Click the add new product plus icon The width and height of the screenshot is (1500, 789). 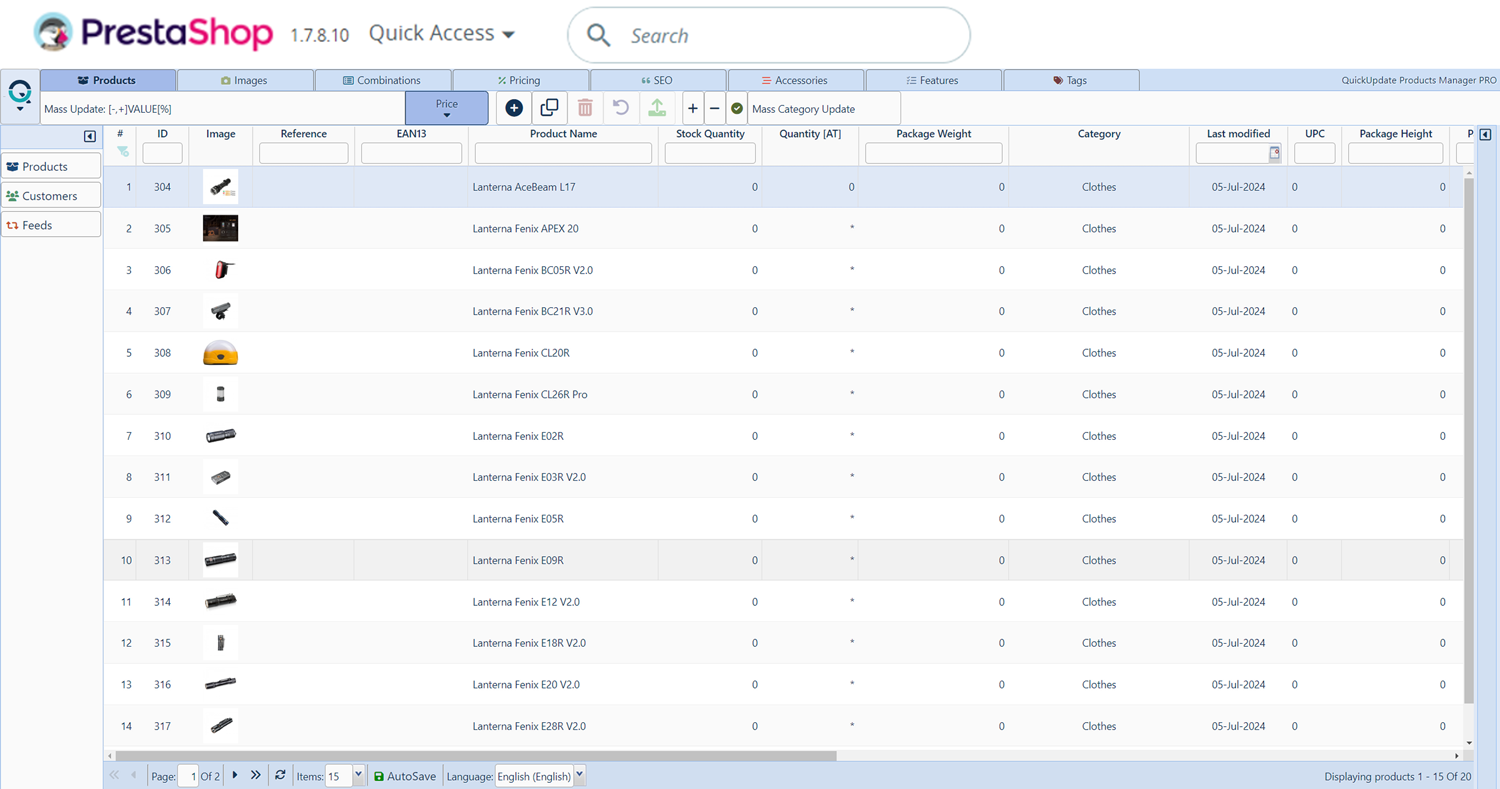tap(514, 108)
